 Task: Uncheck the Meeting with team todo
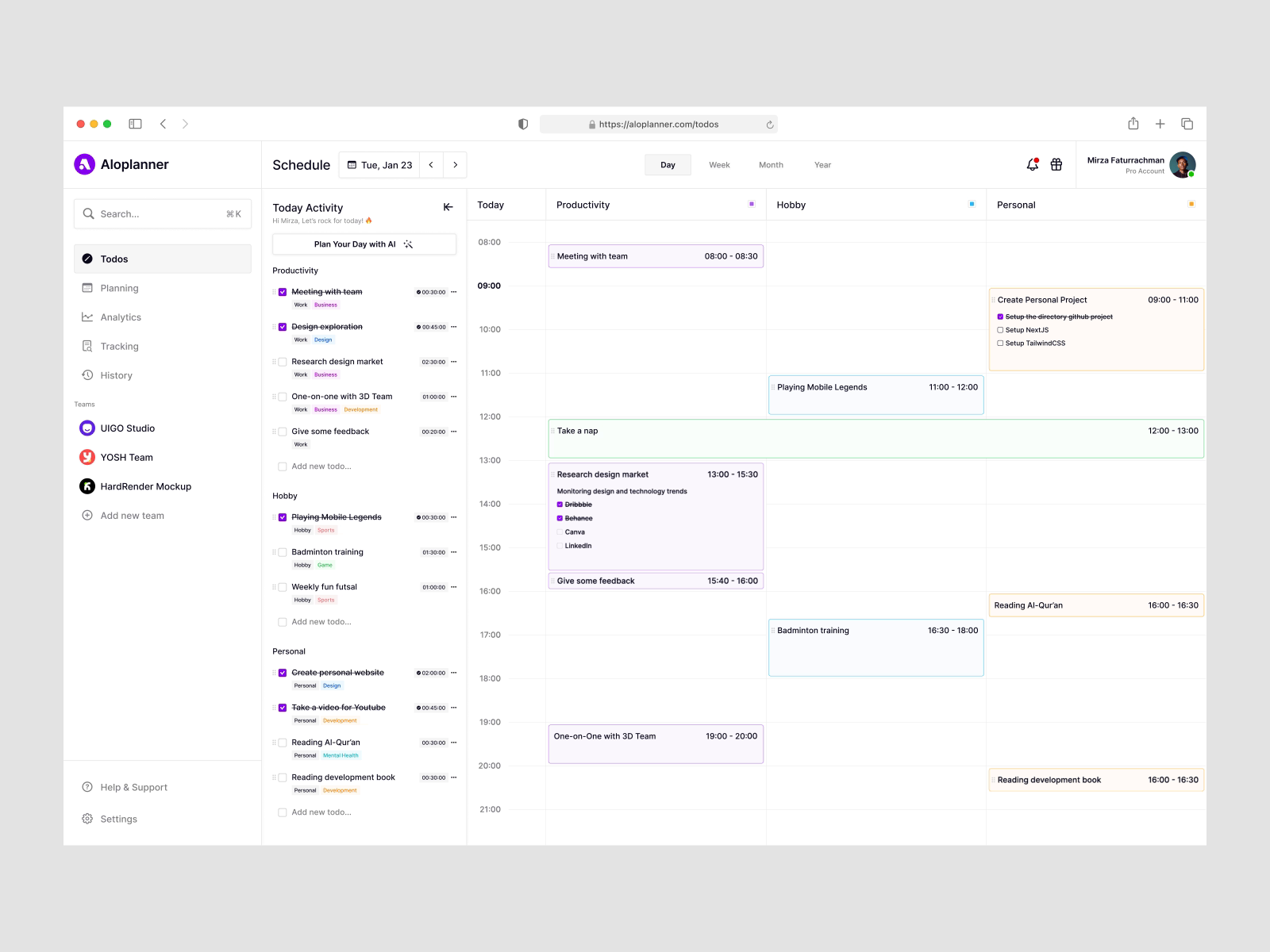283,292
